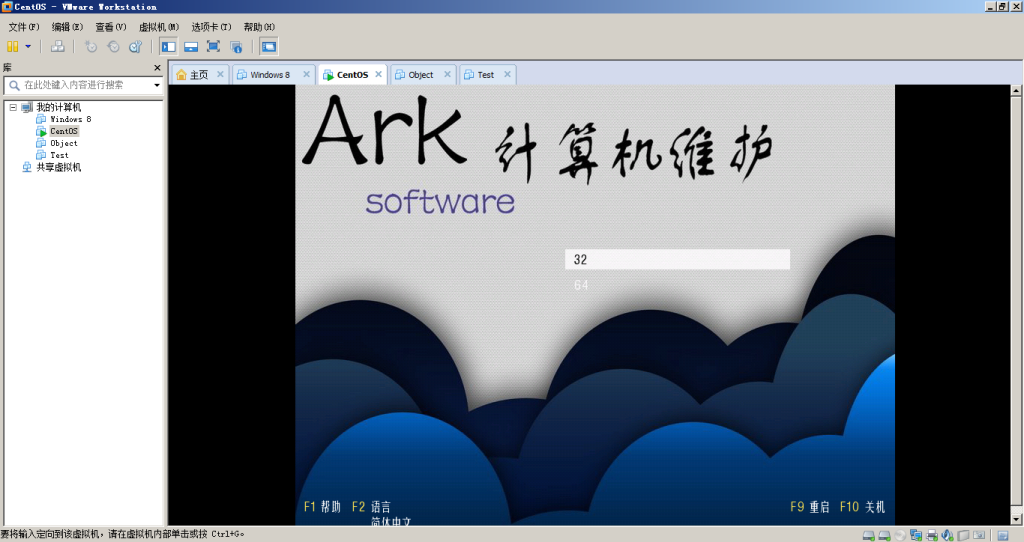Image resolution: width=1024 pixels, height=542 pixels.
Task: Choose the 32 boot menu entry
Action: click(x=677, y=259)
